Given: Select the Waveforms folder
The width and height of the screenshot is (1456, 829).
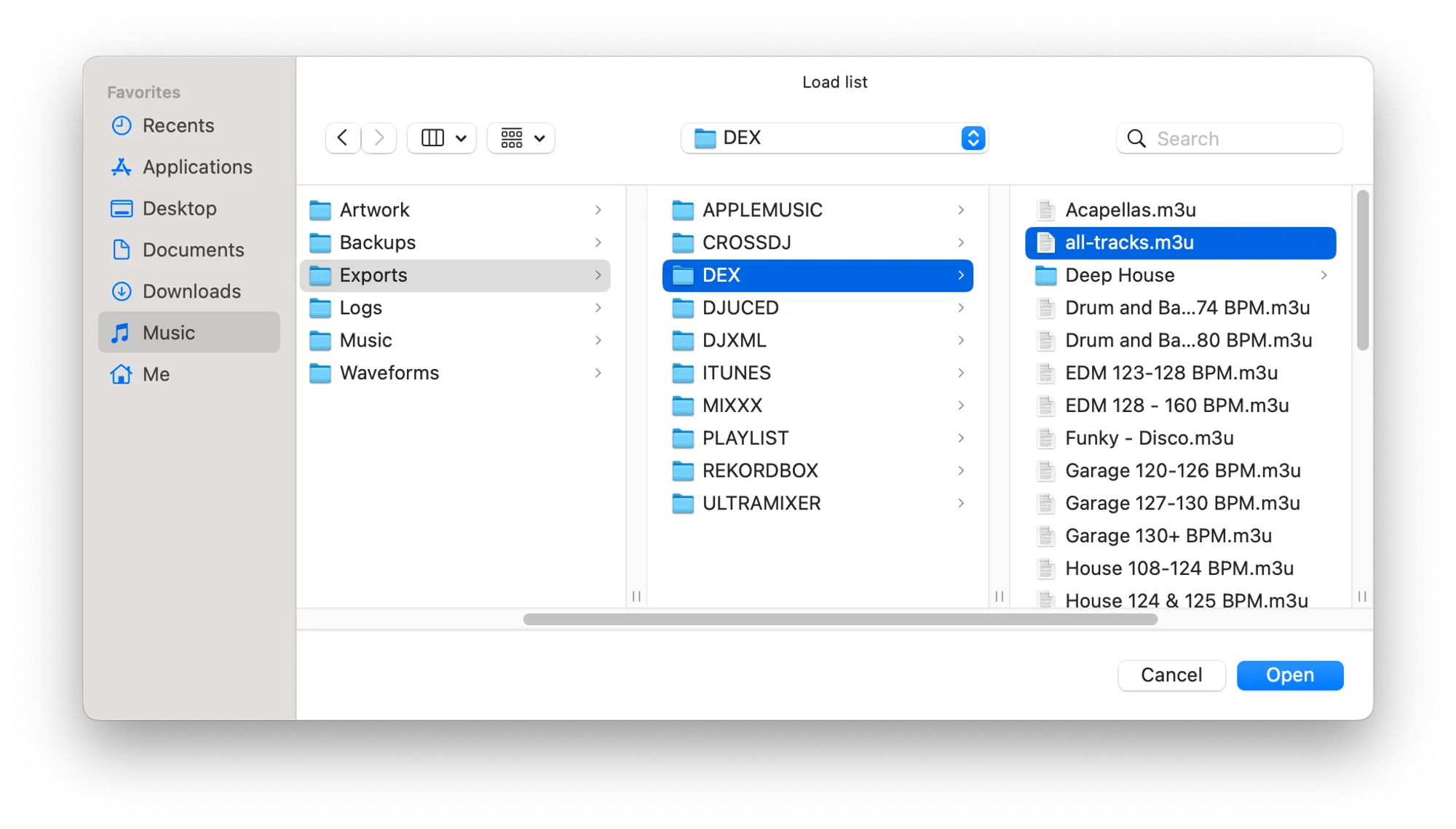Looking at the screenshot, I should pyautogui.click(x=389, y=373).
